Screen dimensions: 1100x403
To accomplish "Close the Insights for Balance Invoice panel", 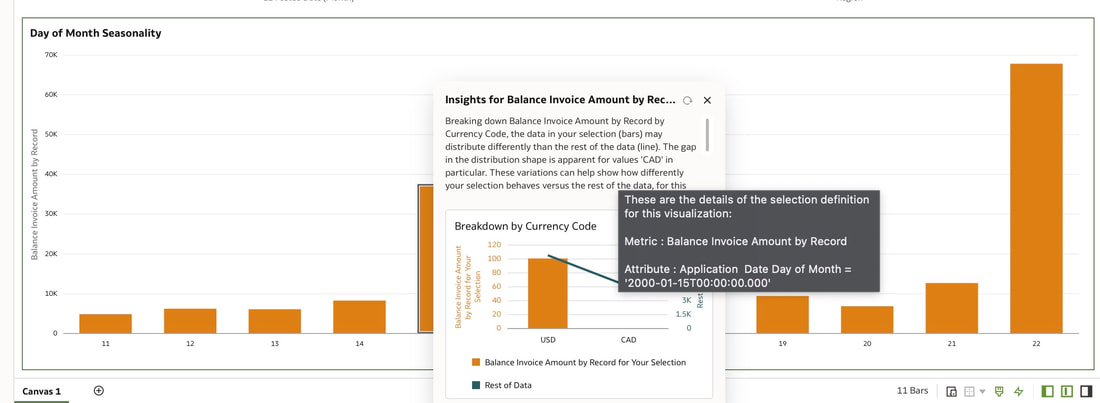I will (x=707, y=100).
